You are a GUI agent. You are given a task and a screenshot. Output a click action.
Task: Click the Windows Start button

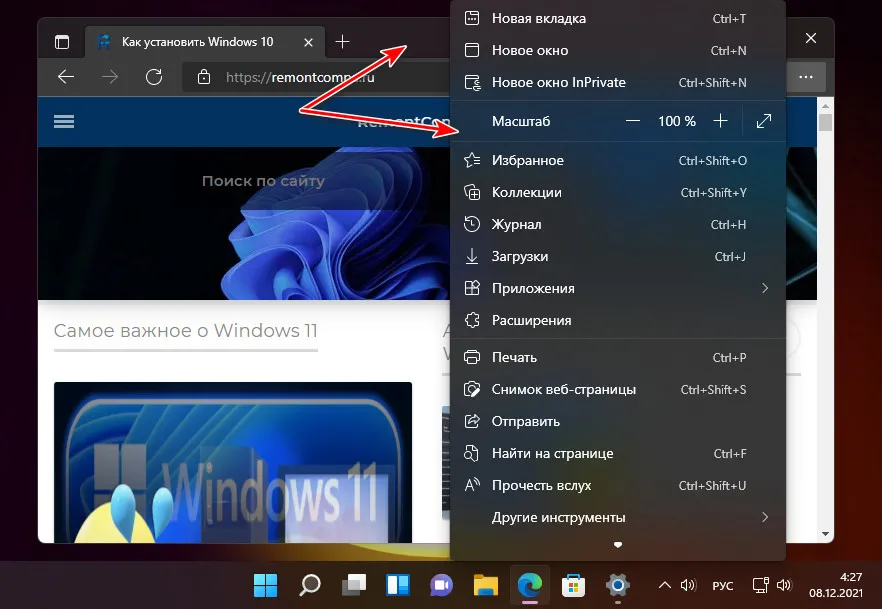(x=266, y=584)
